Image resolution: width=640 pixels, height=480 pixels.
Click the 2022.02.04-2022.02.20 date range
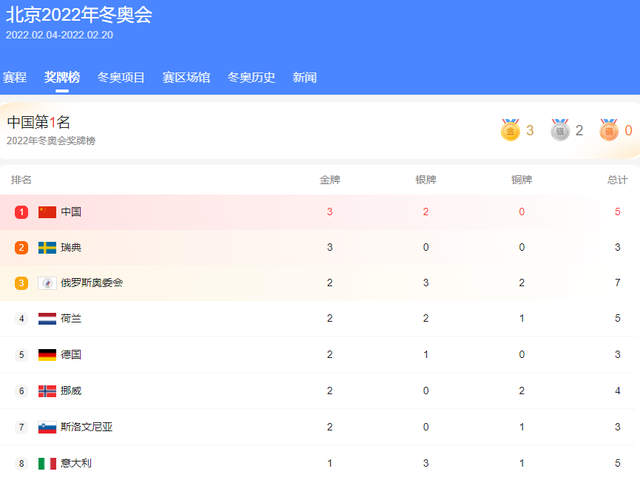[59, 35]
